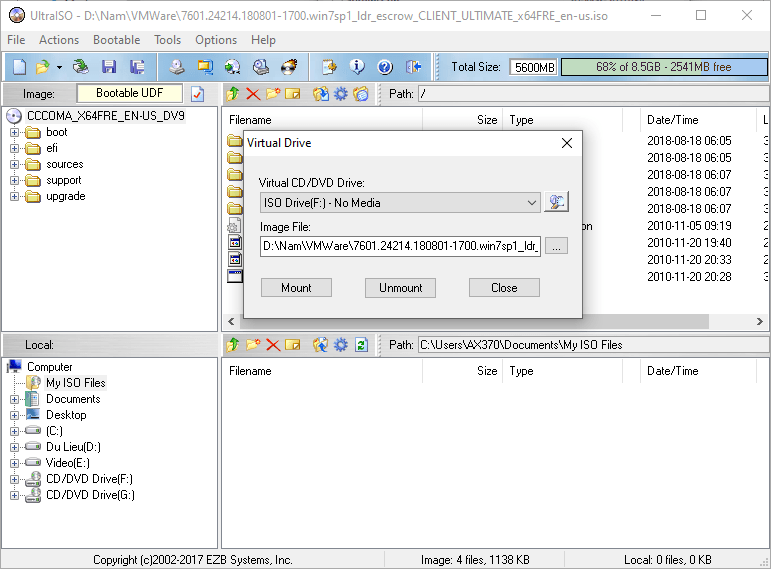Click the Exit door toolbar icon

(414, 67)
